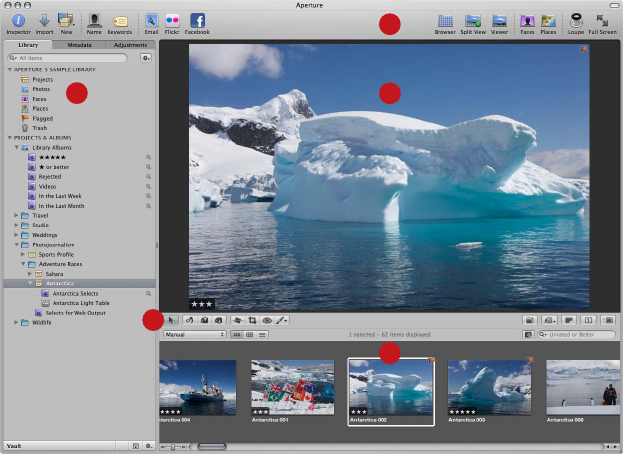Switch to the Metadata tab
The width and height of the screenshot is (623, 454).
[x=79, y=45]
